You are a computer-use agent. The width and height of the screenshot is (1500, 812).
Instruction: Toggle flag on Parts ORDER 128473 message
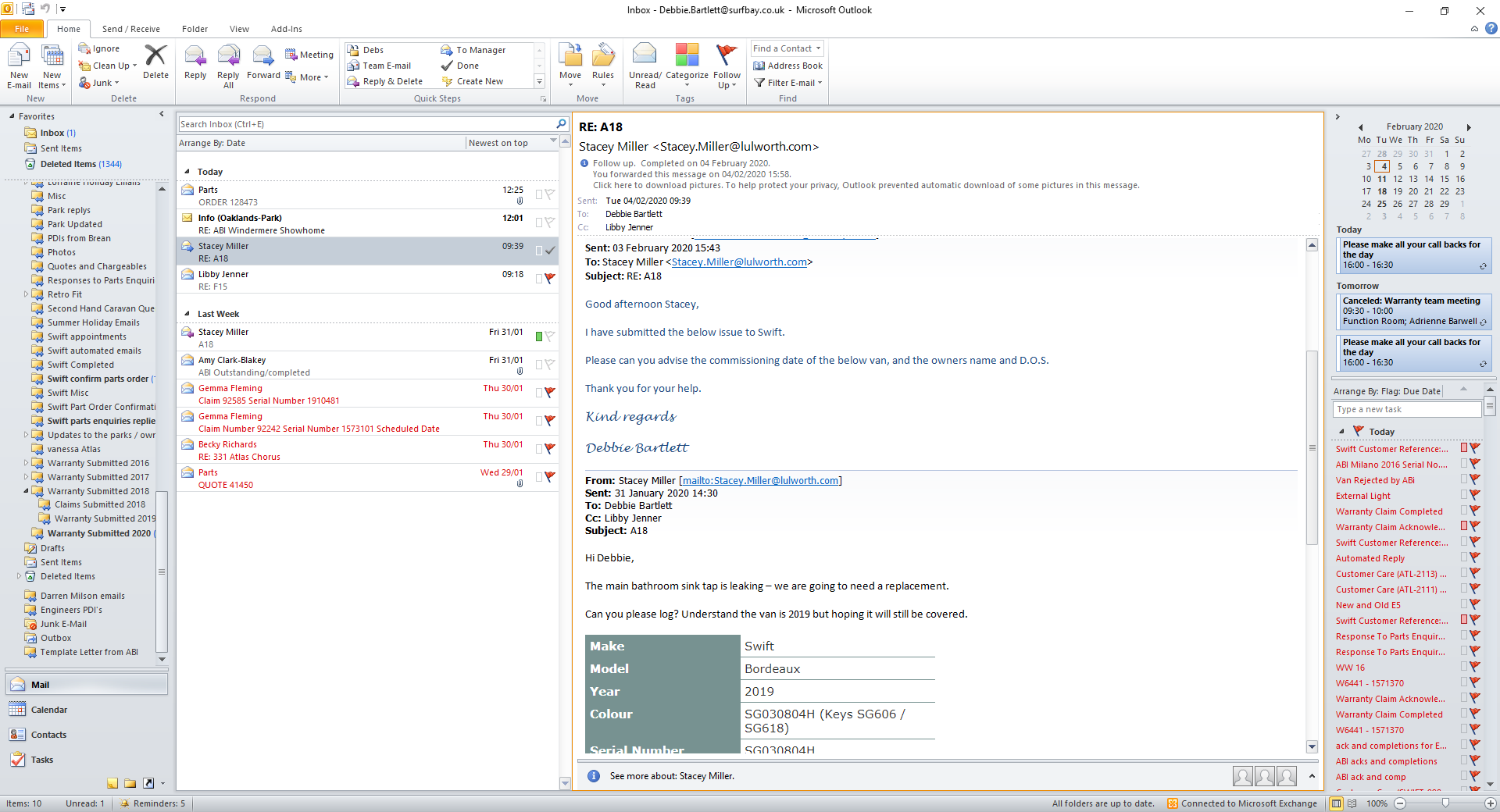(550, 194)
